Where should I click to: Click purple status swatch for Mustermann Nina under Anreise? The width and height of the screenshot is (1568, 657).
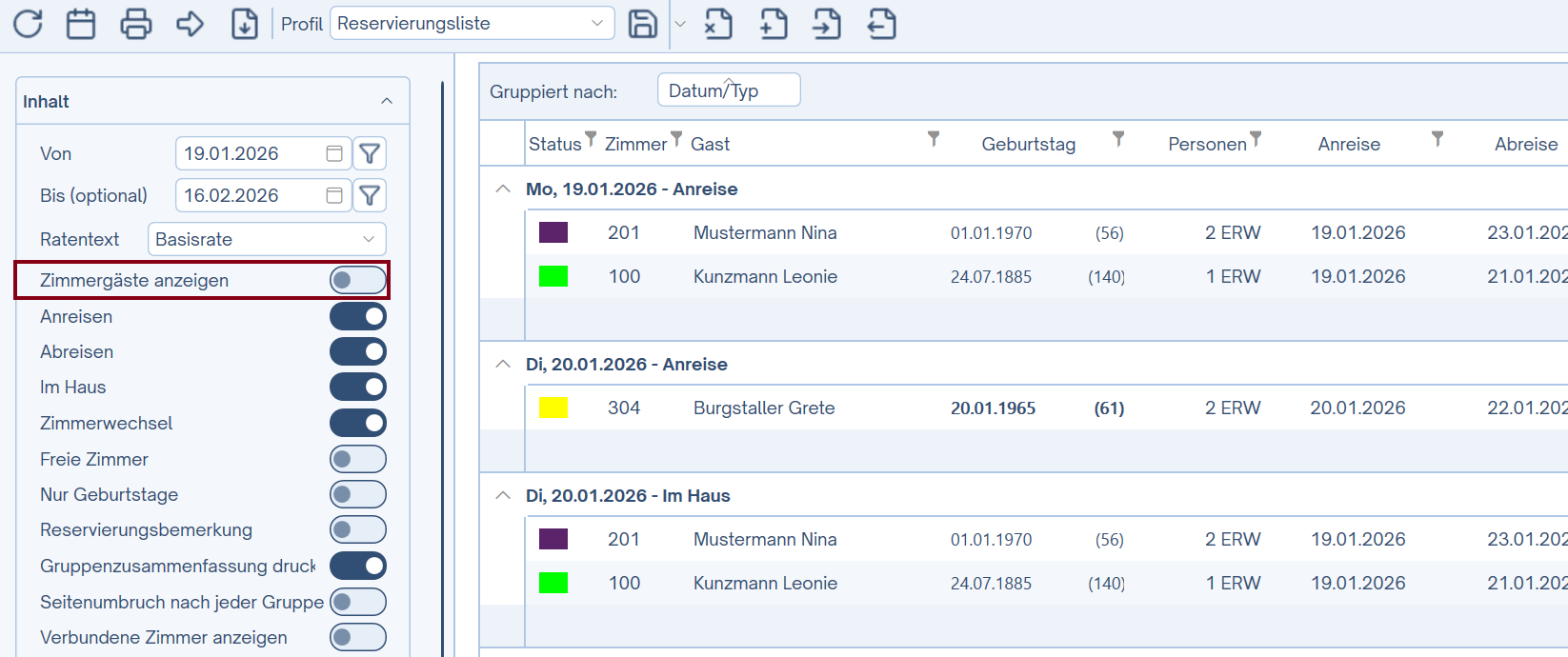[553, 232]
